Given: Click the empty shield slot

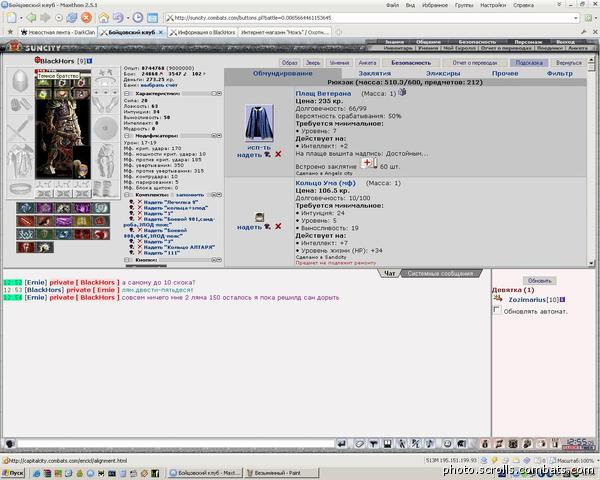Looking at the screenshot, I should click(x=106, y=128).
